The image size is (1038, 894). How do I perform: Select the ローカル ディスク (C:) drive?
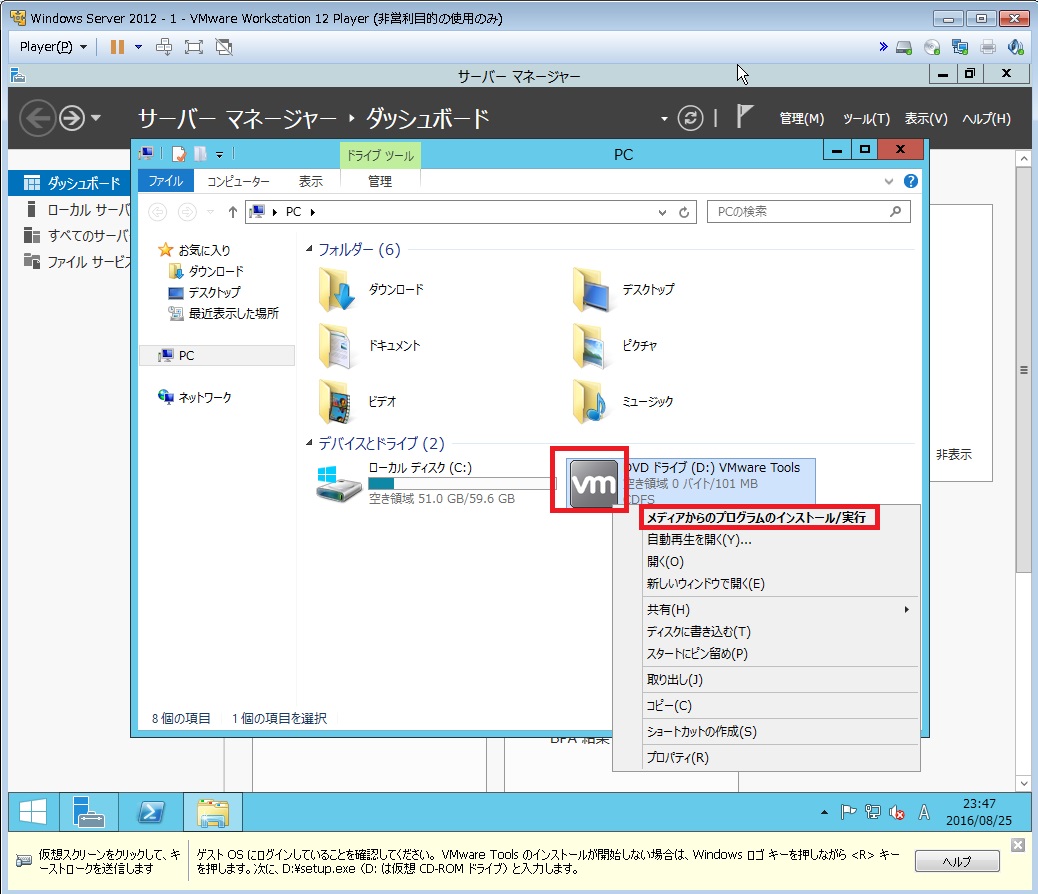[x=434, y=483]
